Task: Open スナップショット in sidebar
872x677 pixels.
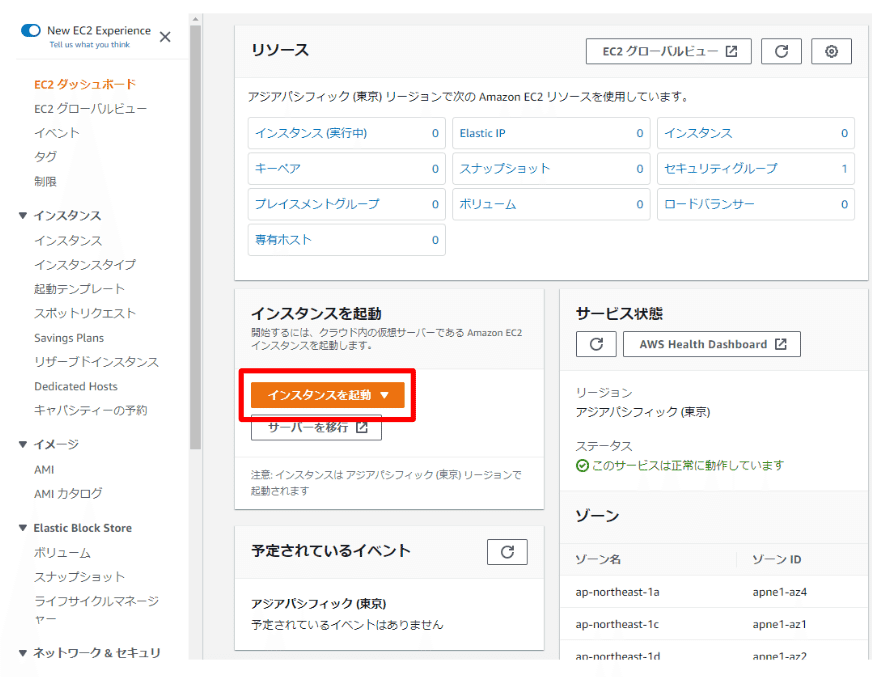Action: [79, 577]
